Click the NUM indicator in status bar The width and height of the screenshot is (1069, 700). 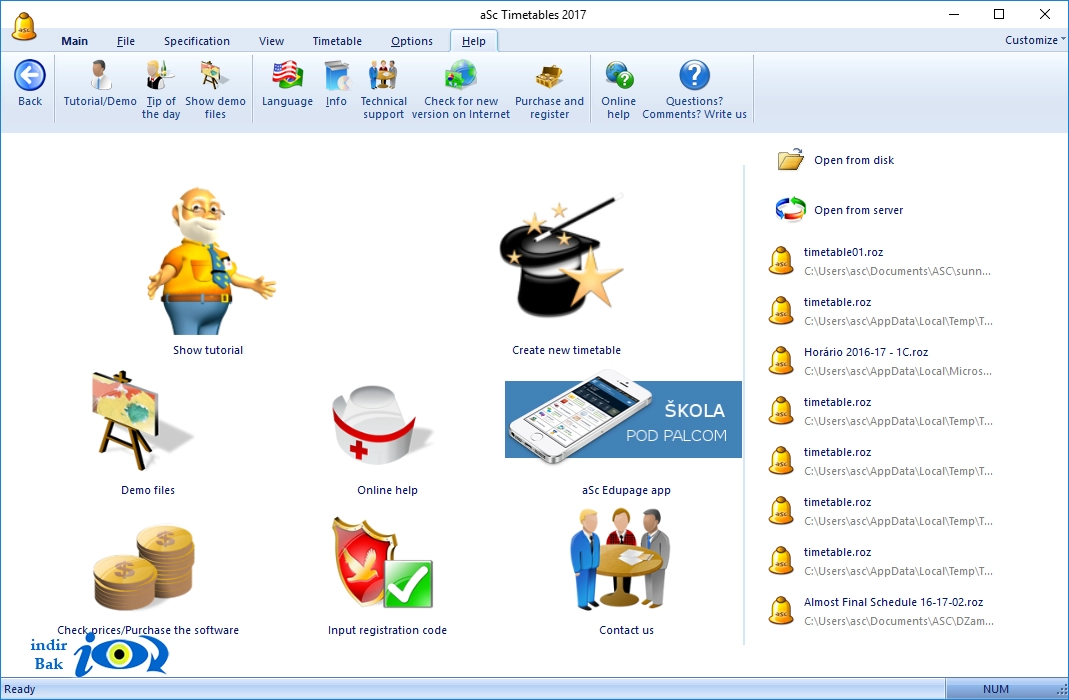[x=995, y=689]
